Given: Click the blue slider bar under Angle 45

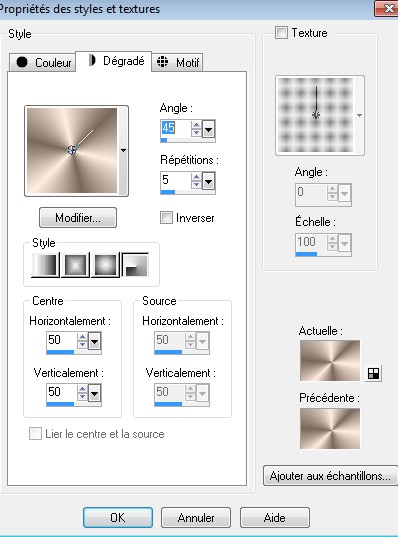Looking at the screenshot, I should pos(188,140).
